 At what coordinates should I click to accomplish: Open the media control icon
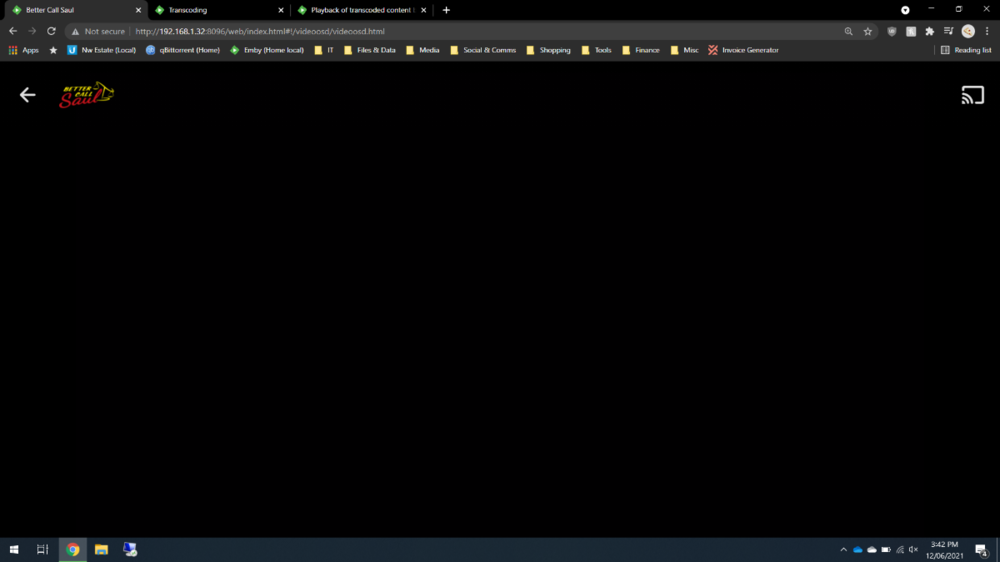tap(948, 31)
